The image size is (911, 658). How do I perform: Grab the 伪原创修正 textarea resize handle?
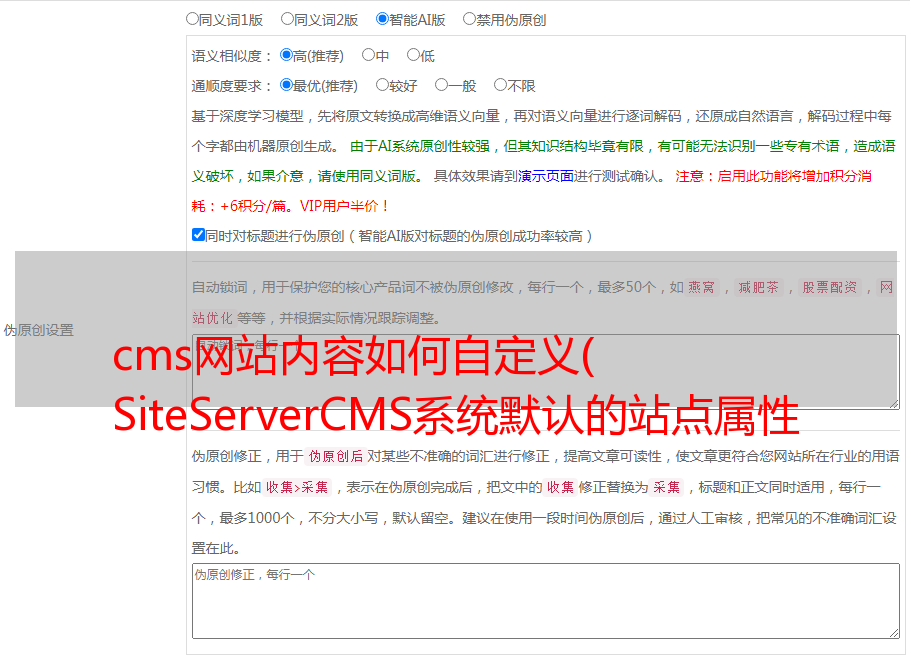coord(894,634)
